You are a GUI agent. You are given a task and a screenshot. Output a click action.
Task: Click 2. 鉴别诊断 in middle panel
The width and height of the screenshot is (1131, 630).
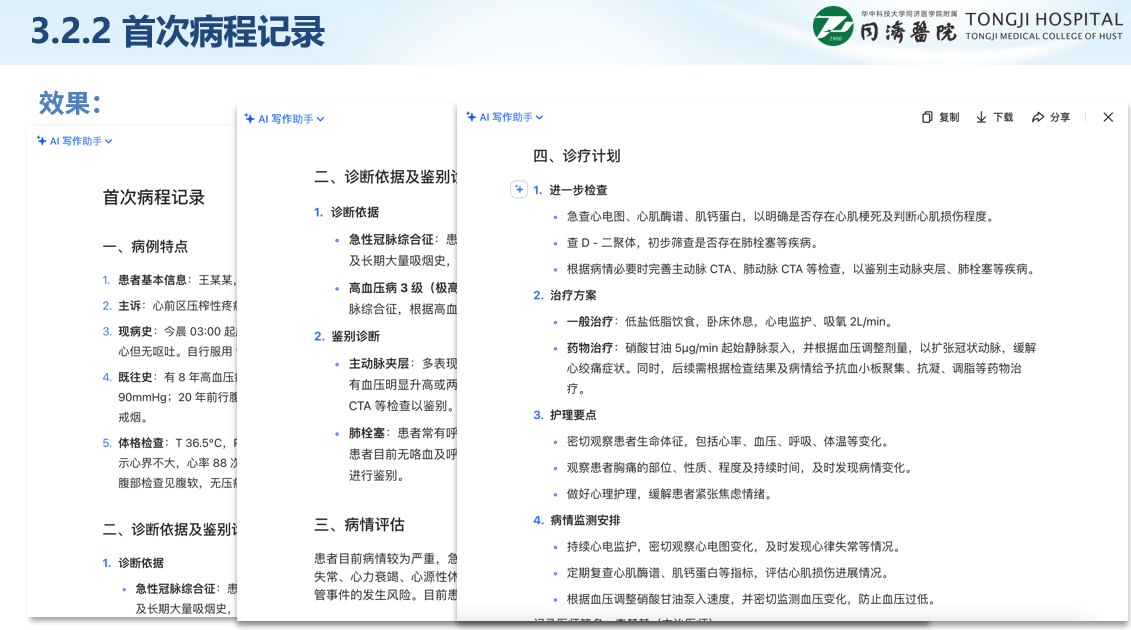click(346, 336)
